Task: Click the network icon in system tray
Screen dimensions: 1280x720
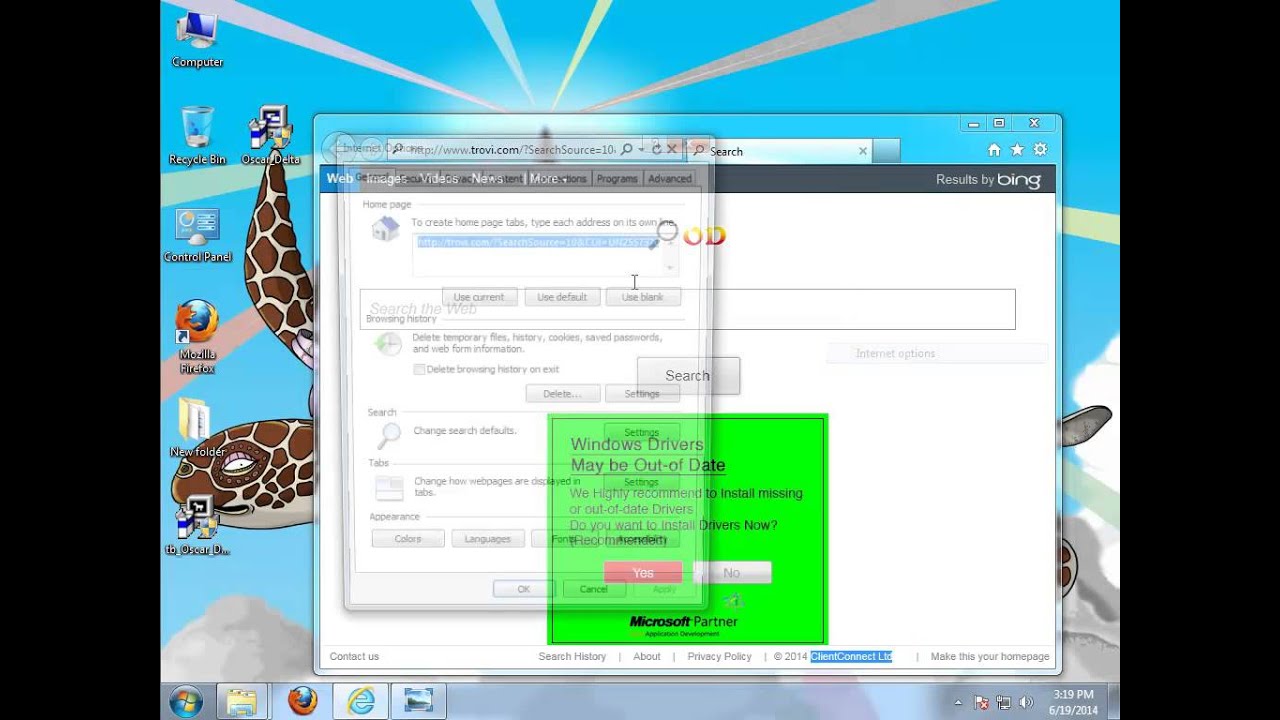Action: [1004, 702]
